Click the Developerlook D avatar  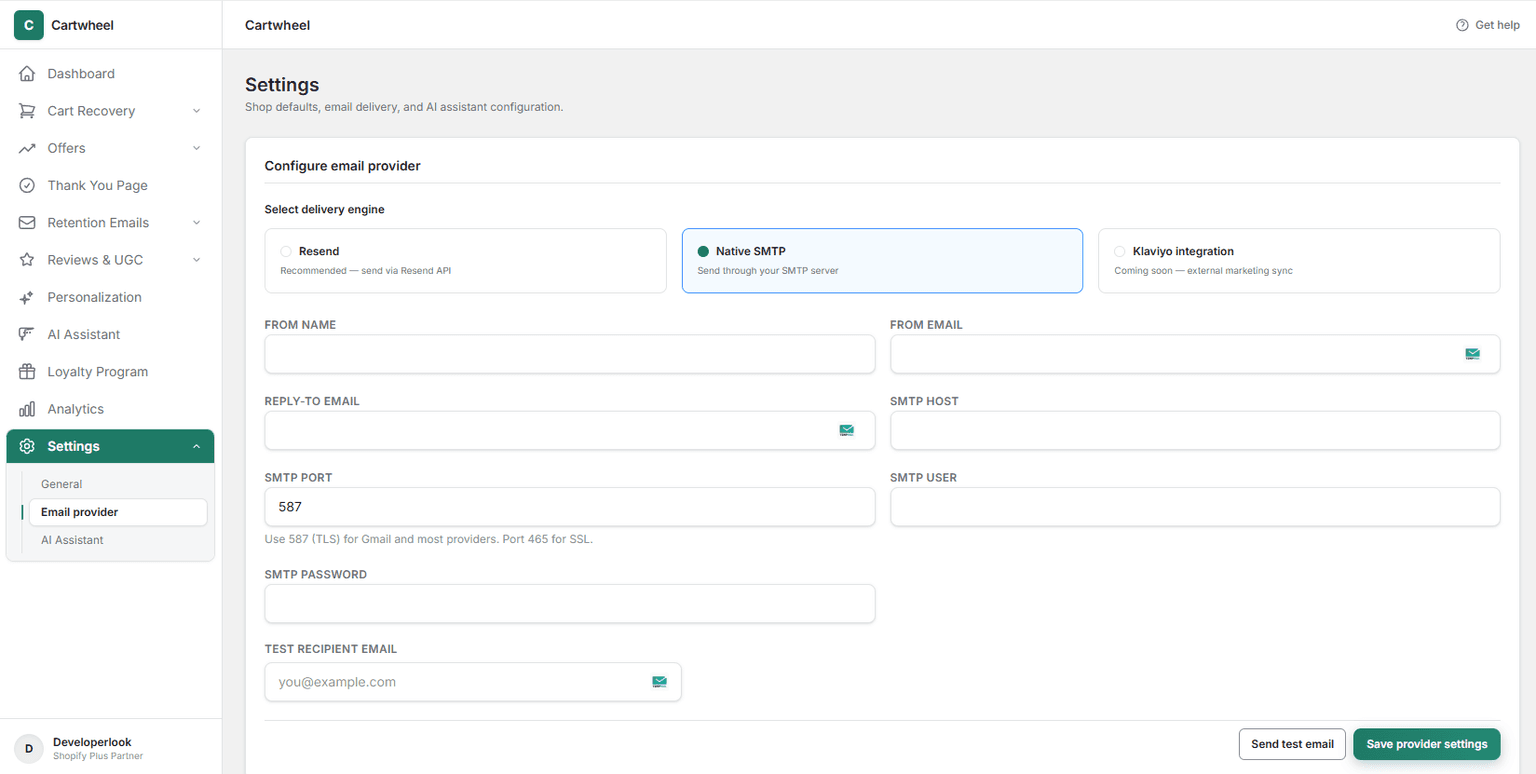click(28, 748)
